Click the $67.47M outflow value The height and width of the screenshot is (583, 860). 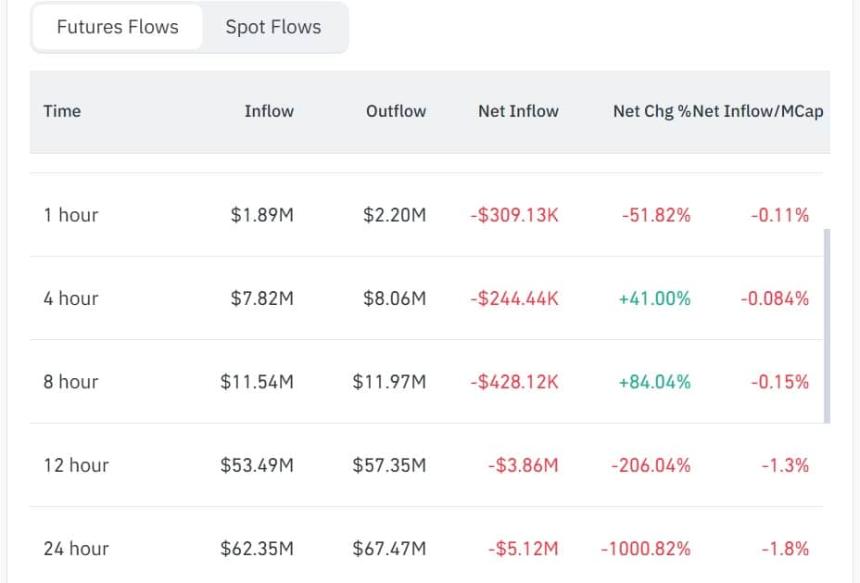(x=389, y=548)
